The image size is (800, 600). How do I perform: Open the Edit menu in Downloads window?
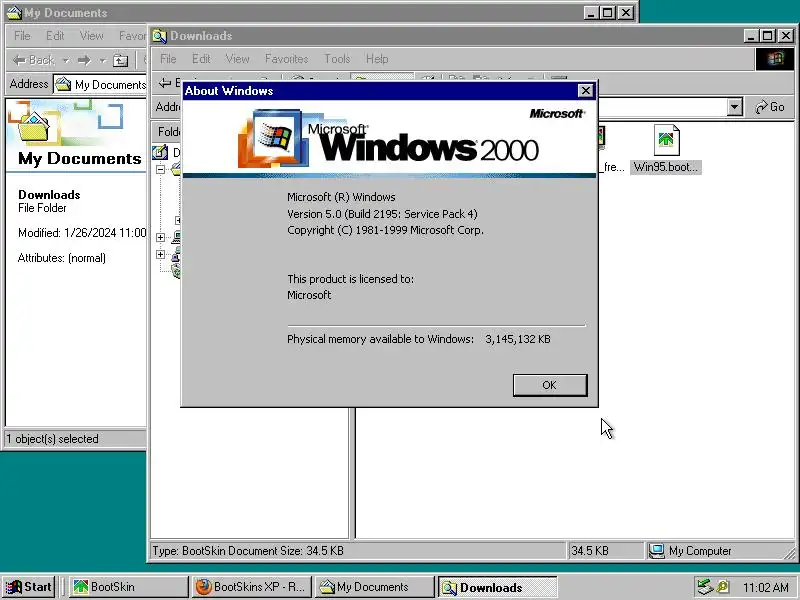(x=201, y=59)
